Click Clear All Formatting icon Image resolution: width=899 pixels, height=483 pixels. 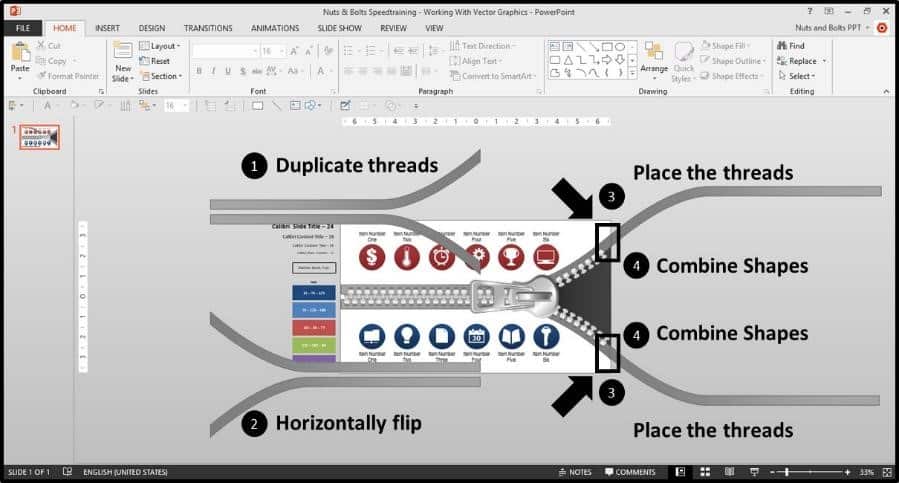(x=329, y=52)
